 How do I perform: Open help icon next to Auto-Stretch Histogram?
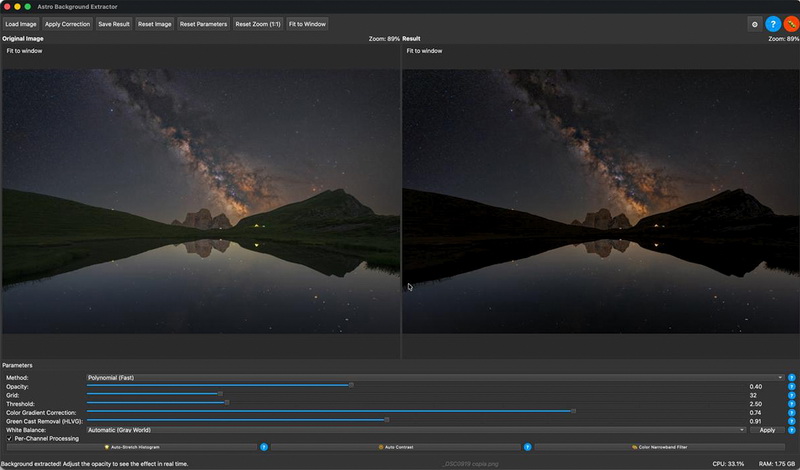point(264,447)
